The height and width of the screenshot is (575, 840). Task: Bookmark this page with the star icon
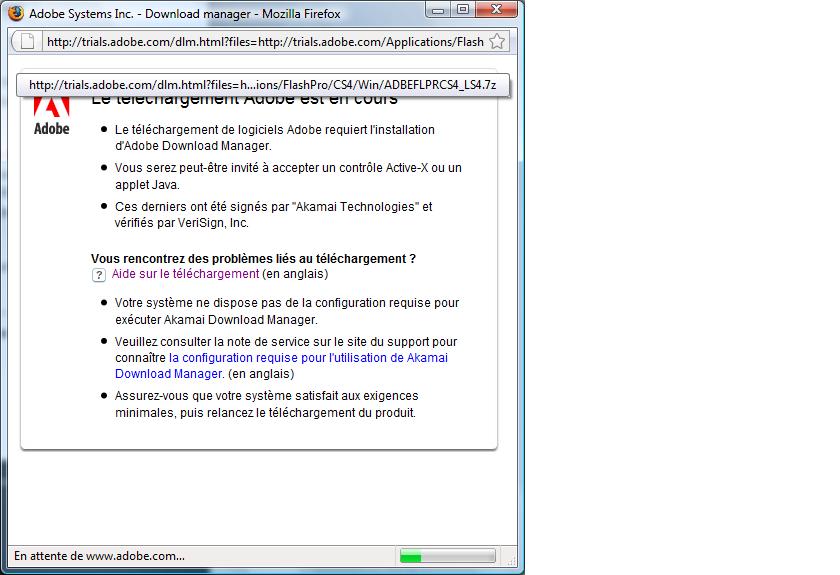[x=497, y=41]
